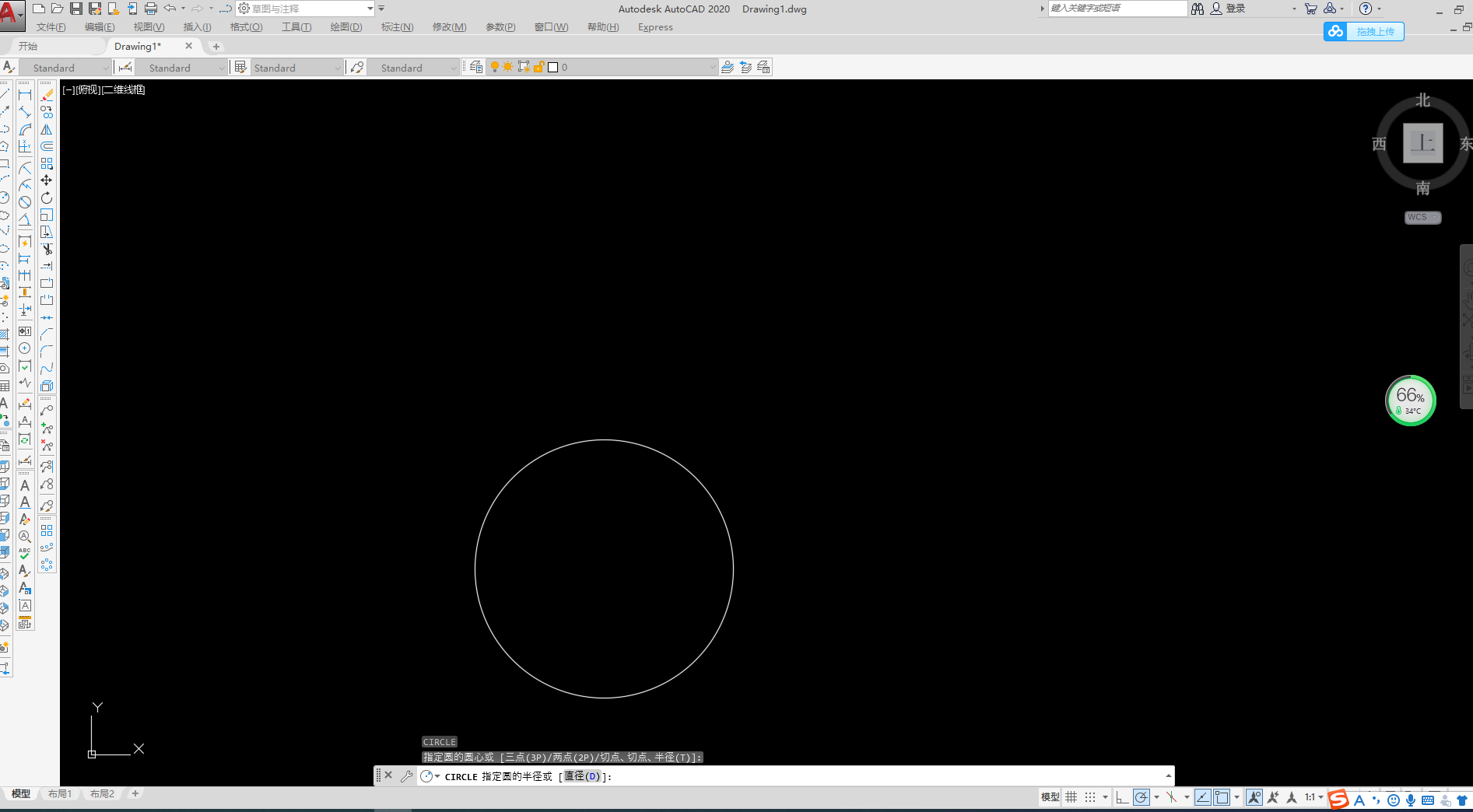This screenshot has width=1473, height=812.
Task: Click the 拖拽上传 upload button
Action: [1364, 32]
